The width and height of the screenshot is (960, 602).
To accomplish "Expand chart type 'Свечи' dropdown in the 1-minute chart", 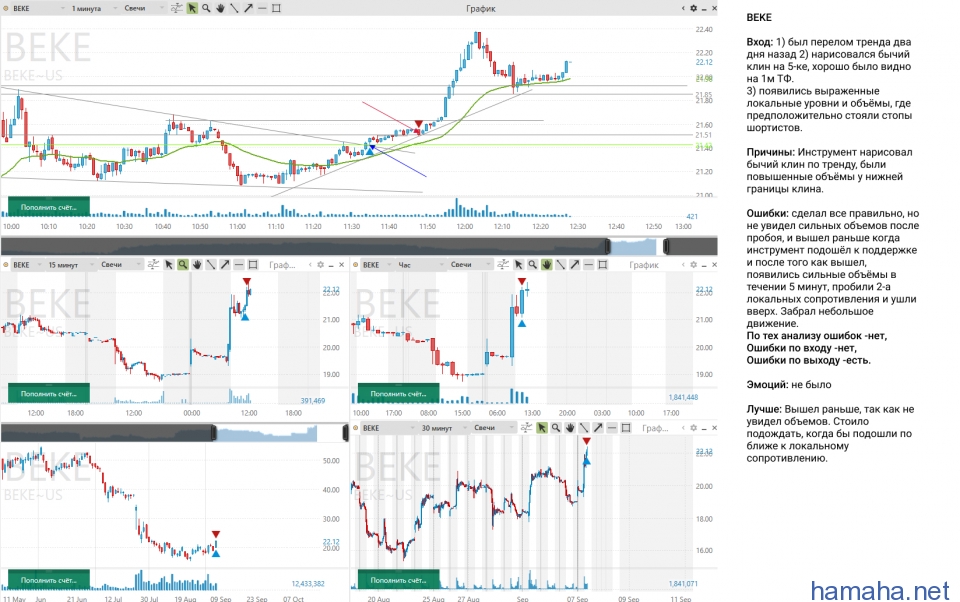I will [x=162, y=9].
